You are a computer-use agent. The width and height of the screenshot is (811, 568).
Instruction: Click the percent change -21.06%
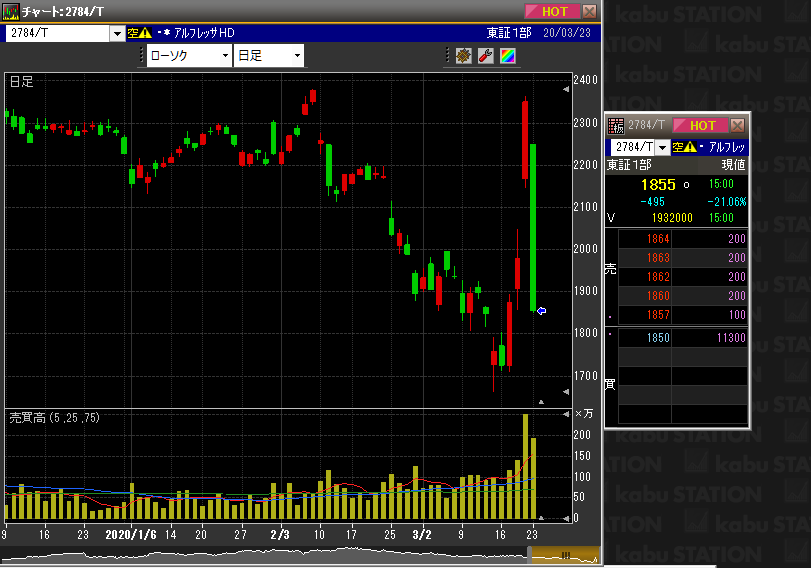pyautogui.click(x=727, y=202)
